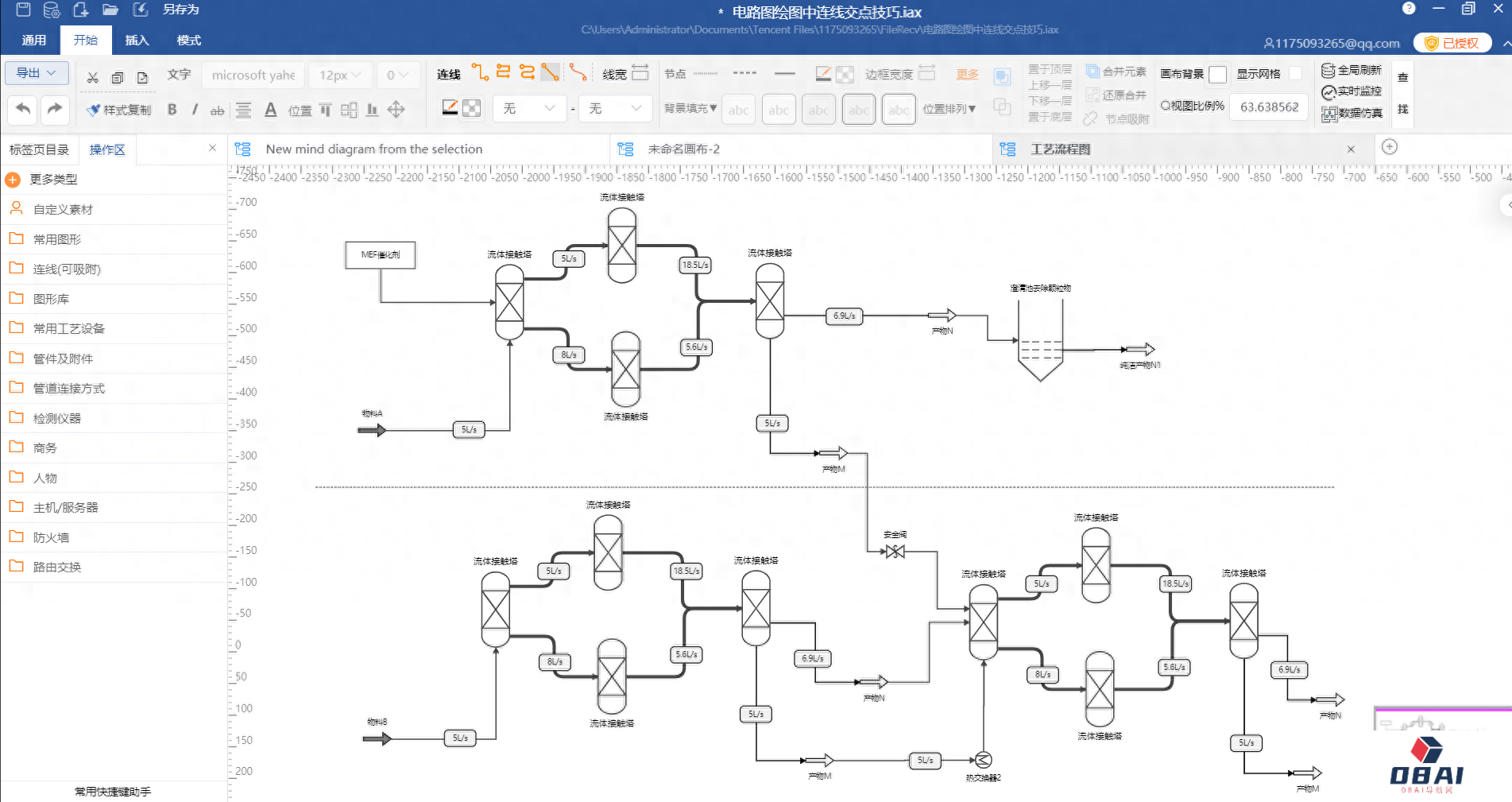This screenshot has width=1512, height=802.
Task: Expand the 背景填充 background fill menu
Action: coord(690,108)
